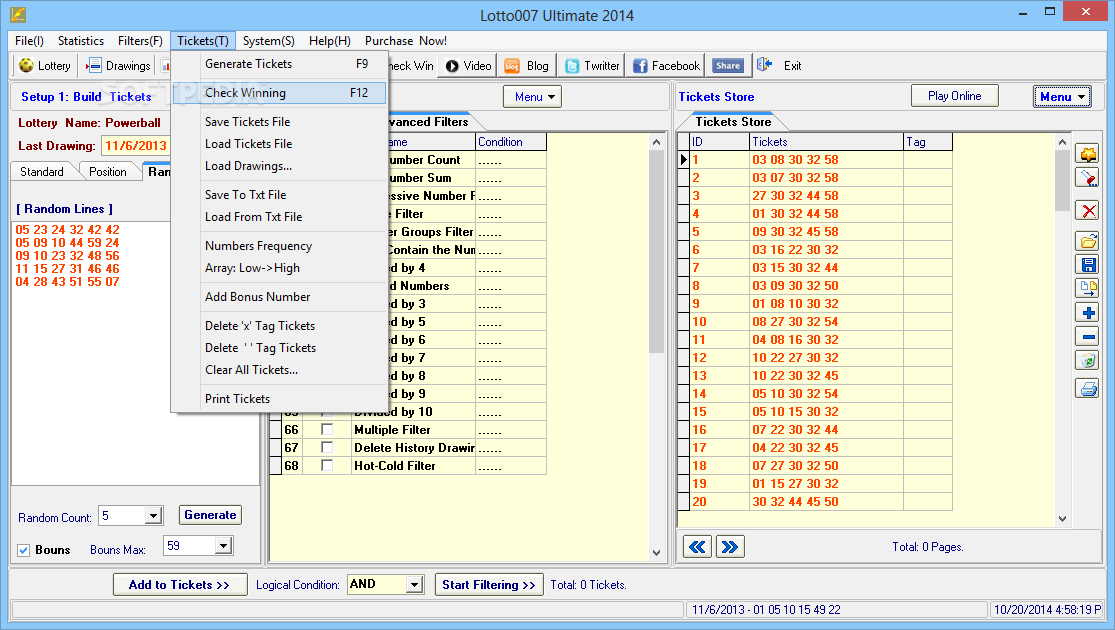
Task: Select Load Tickets File menu entry
Action: coord(280,144)
